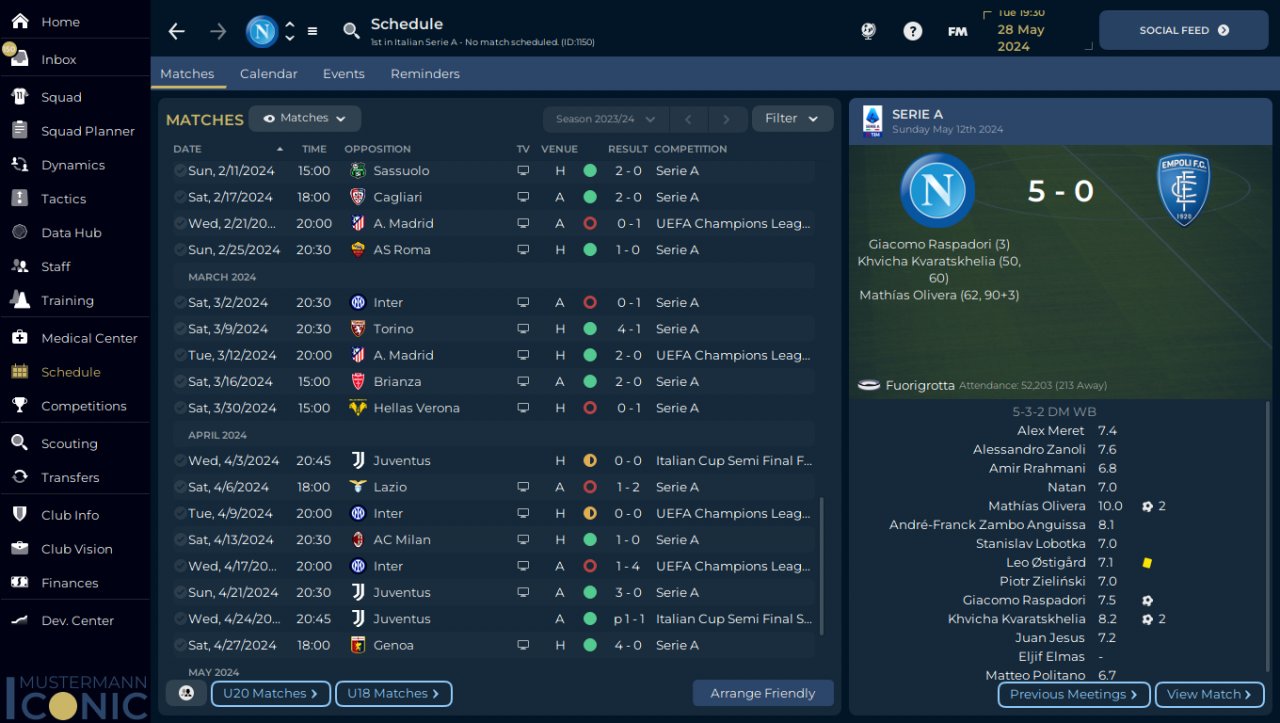
Task: Sort matches by the Competition column header
Action: point(690,149)
